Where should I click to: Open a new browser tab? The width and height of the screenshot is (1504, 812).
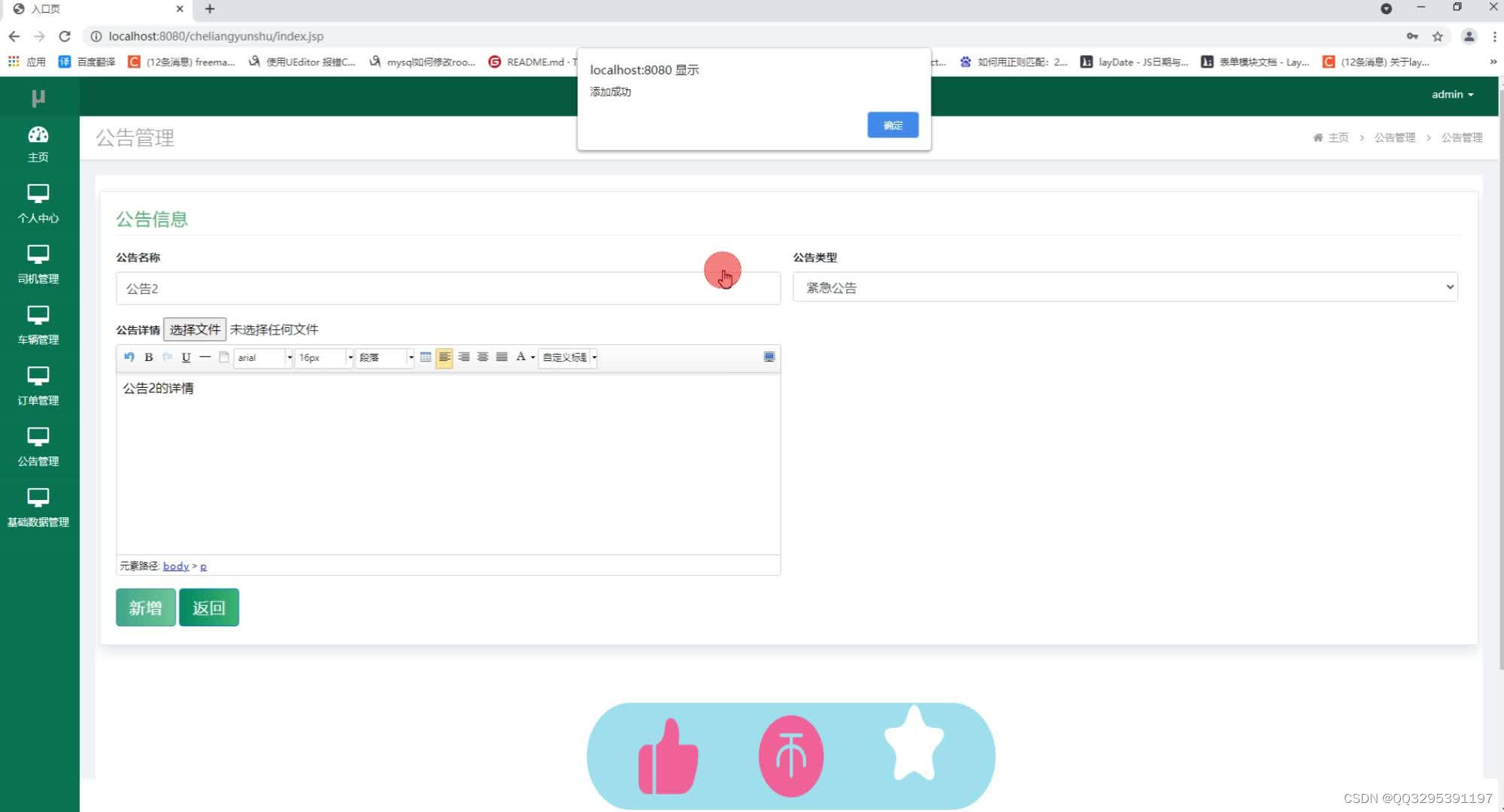210,9
